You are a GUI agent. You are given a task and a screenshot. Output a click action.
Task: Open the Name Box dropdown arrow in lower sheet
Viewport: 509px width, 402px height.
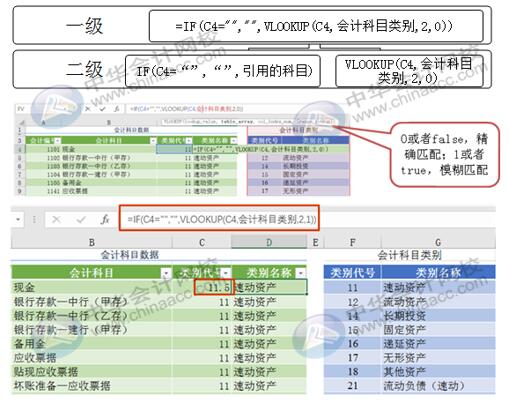tap(18, 219)
